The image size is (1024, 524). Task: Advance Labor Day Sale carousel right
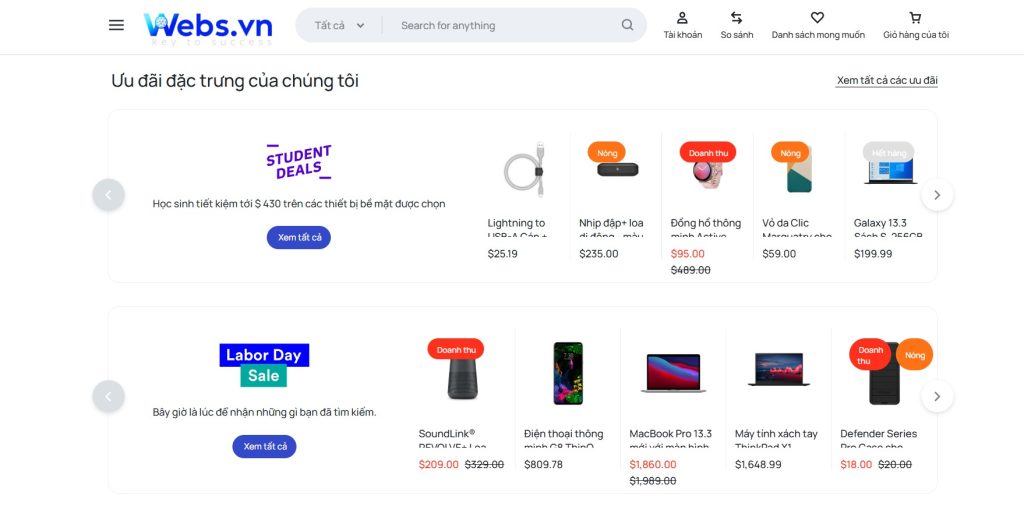tap(937, 396)
